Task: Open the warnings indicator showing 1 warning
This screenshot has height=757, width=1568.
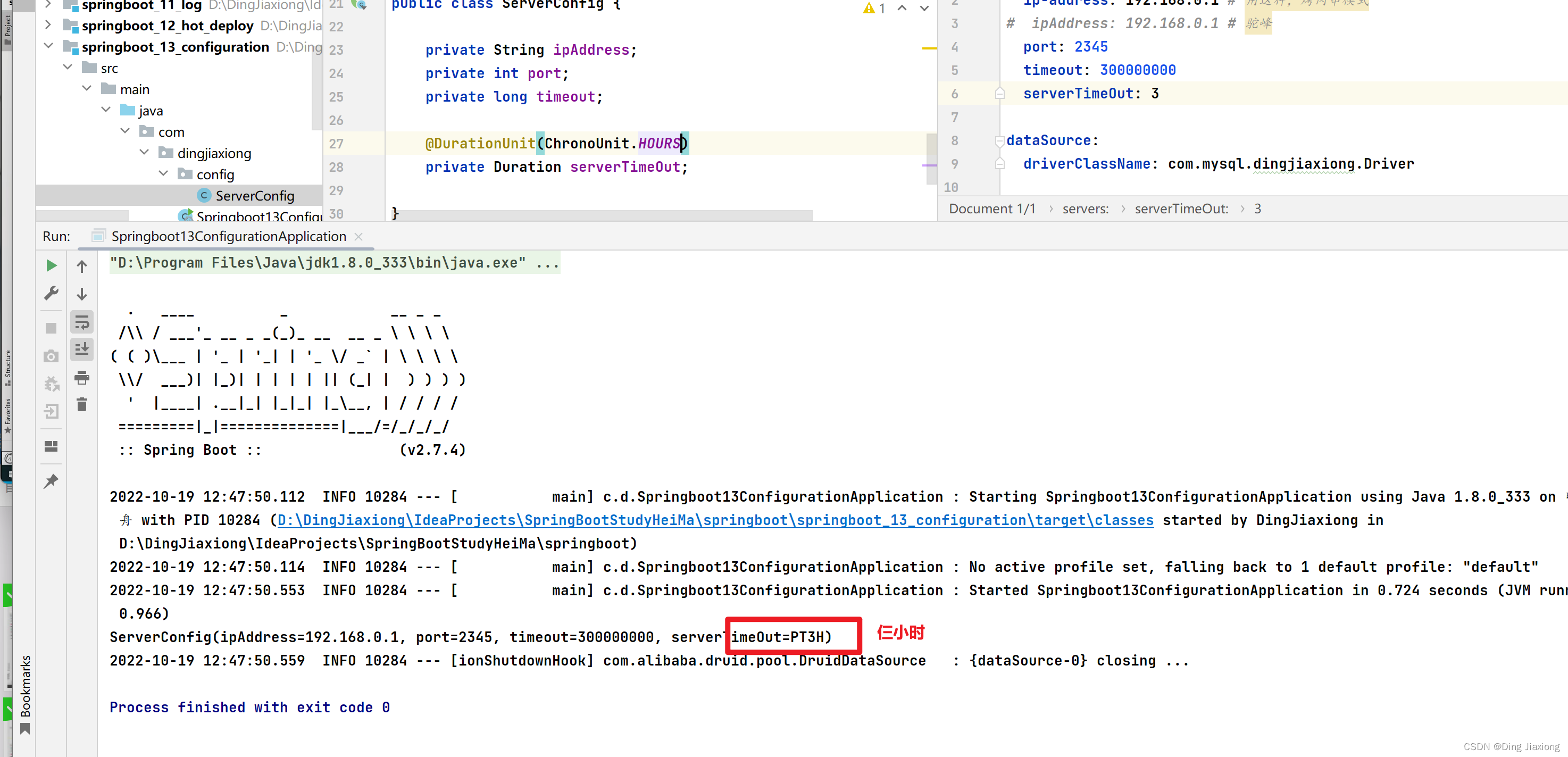Action: click(x=874, y=9)
